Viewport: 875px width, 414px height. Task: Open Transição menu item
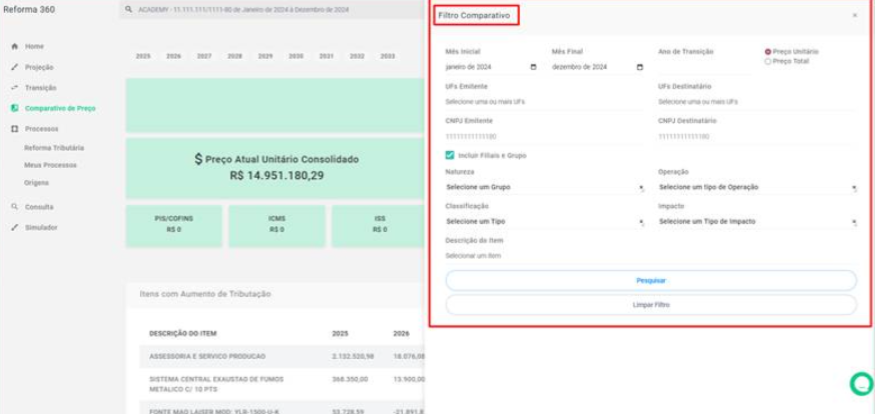[40, 88]
